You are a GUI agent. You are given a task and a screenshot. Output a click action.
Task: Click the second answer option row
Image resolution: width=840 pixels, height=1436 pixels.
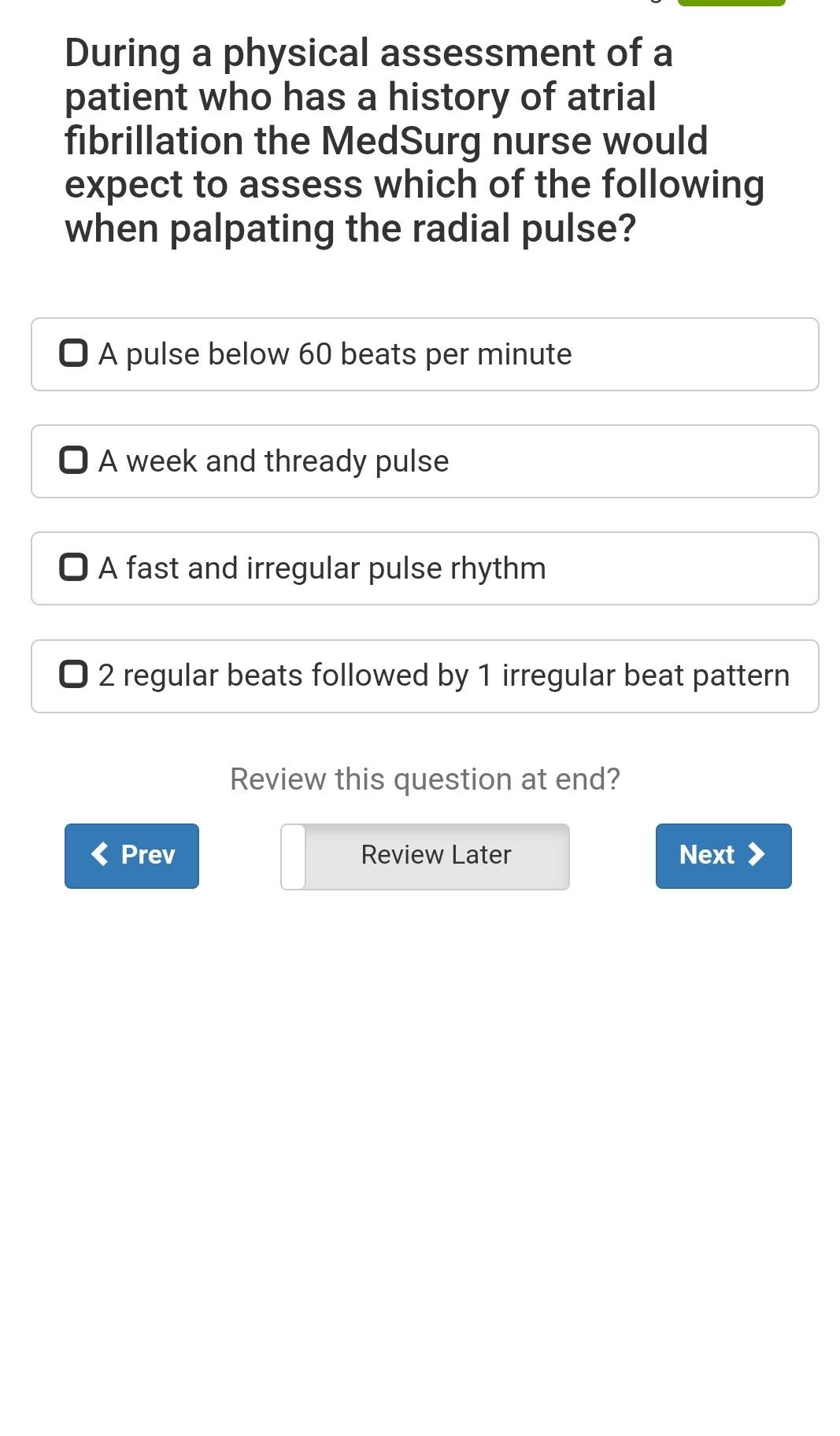click(x=424, y=461)
